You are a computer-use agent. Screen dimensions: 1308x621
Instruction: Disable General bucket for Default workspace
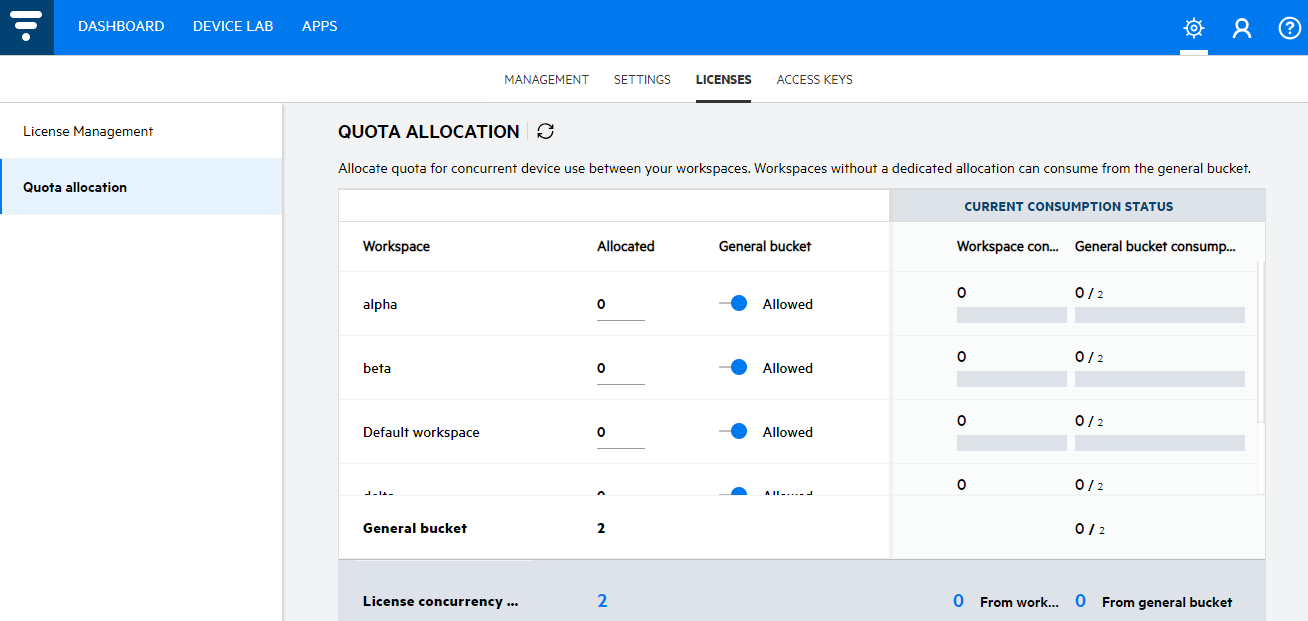(x=734, y=432)
